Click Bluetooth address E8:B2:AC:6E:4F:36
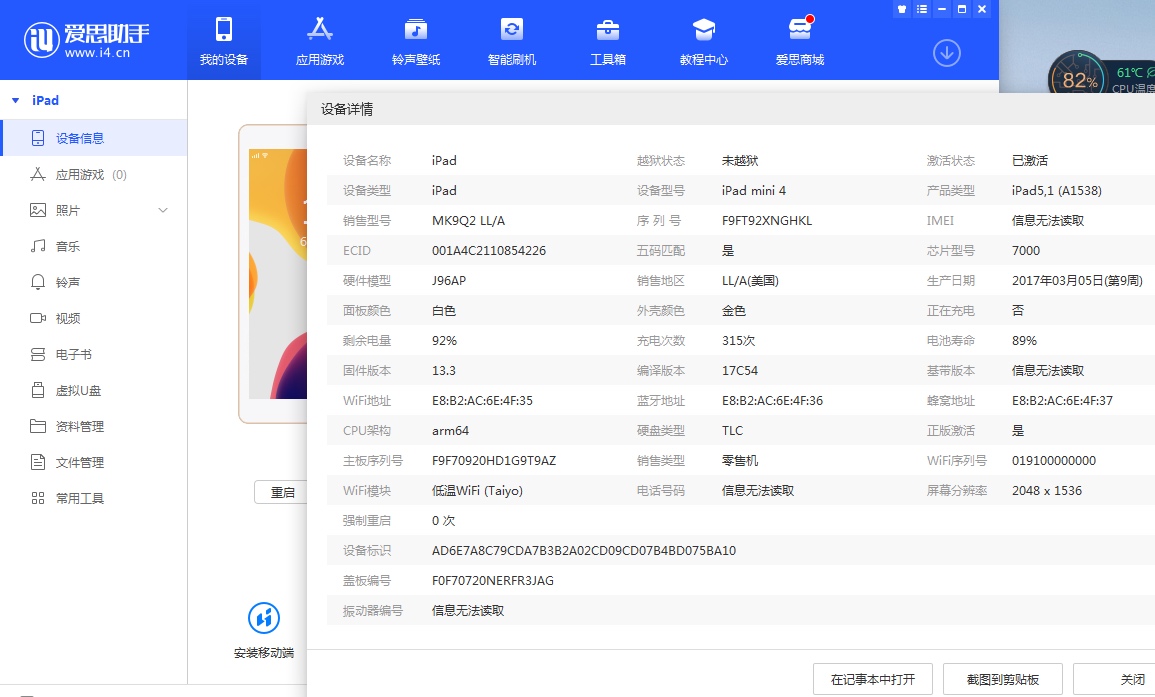 [773, 401]
